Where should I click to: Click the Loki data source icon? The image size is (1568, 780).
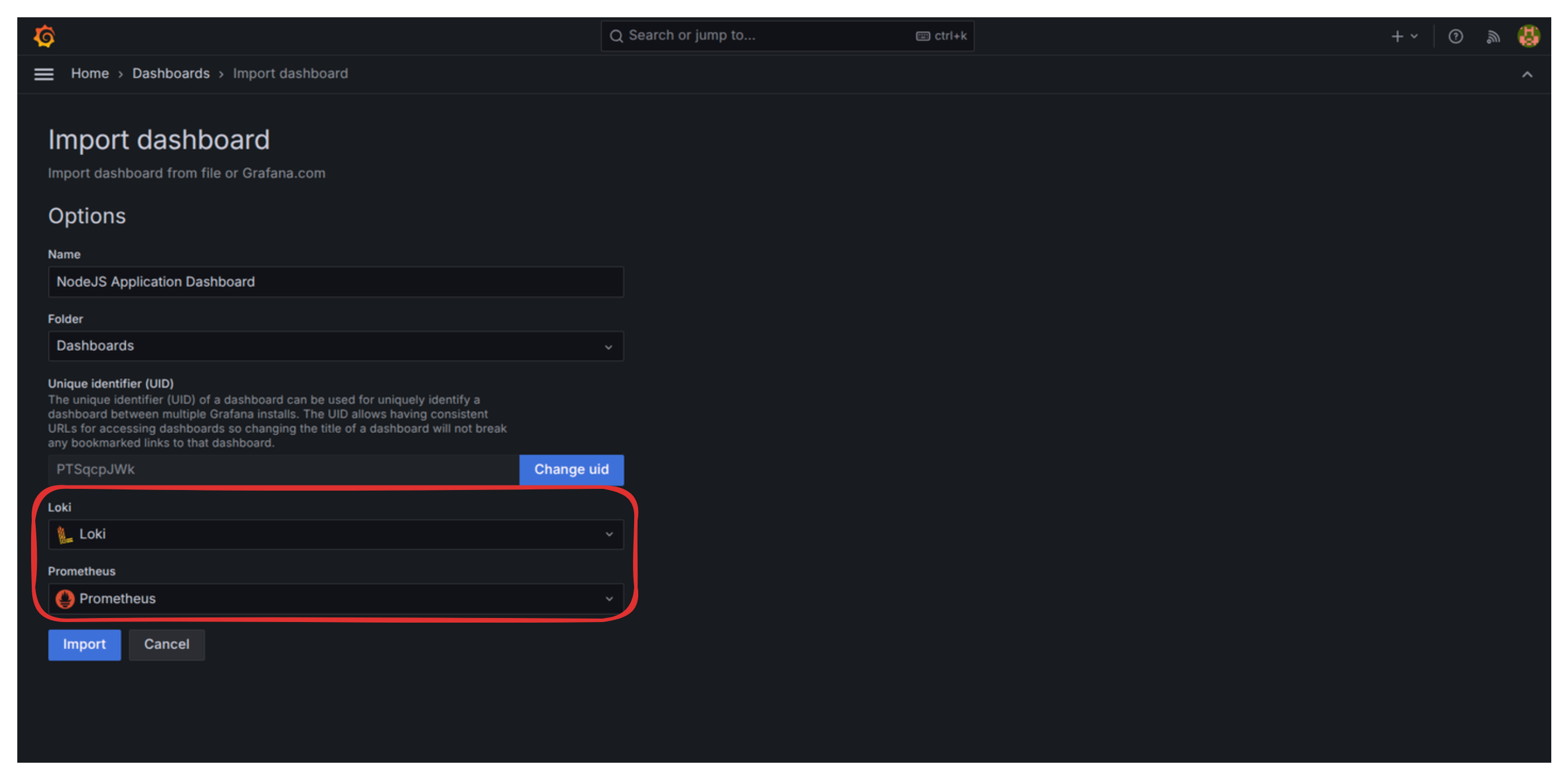(65, 534)
